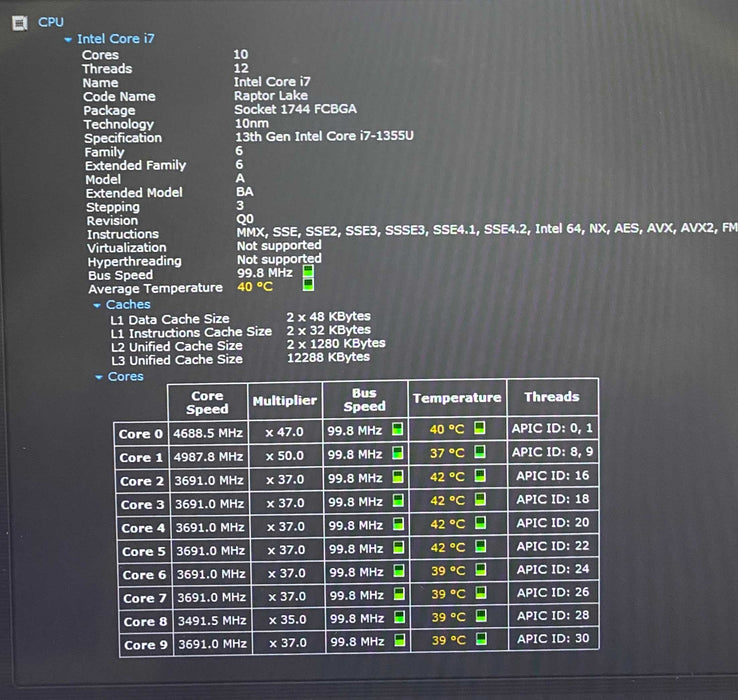Screen dimensions: 738x700
Task: Click the 40 °C average temperature value
Action: 255,286
